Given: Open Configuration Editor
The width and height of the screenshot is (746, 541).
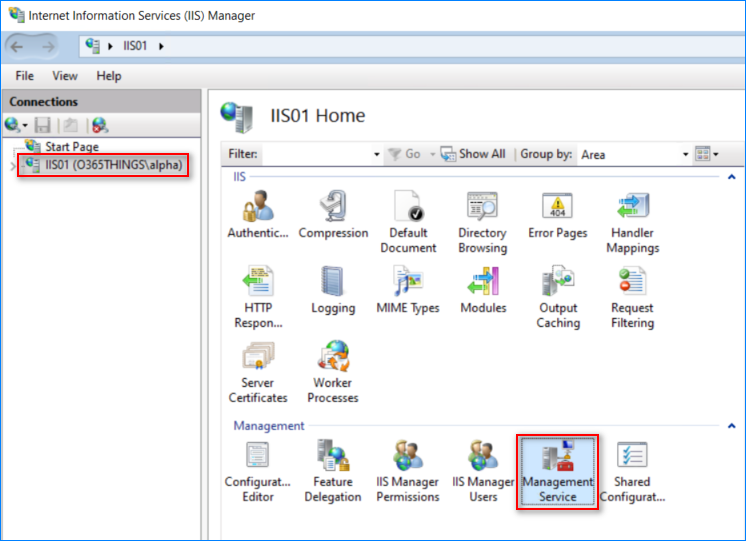Looking at the screenshot, I should [257, 472].
